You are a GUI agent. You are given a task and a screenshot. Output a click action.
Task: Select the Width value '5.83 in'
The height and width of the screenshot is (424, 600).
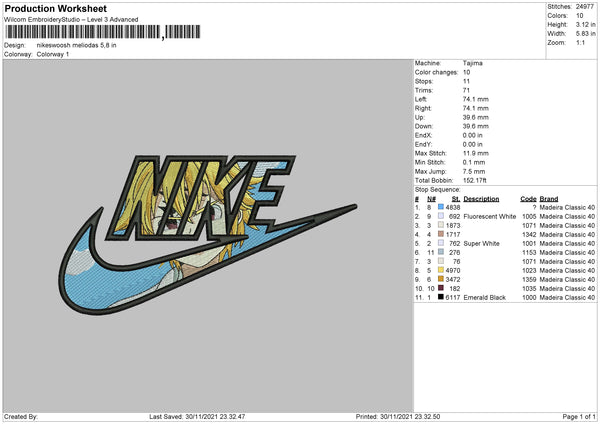tap(585, 34)
